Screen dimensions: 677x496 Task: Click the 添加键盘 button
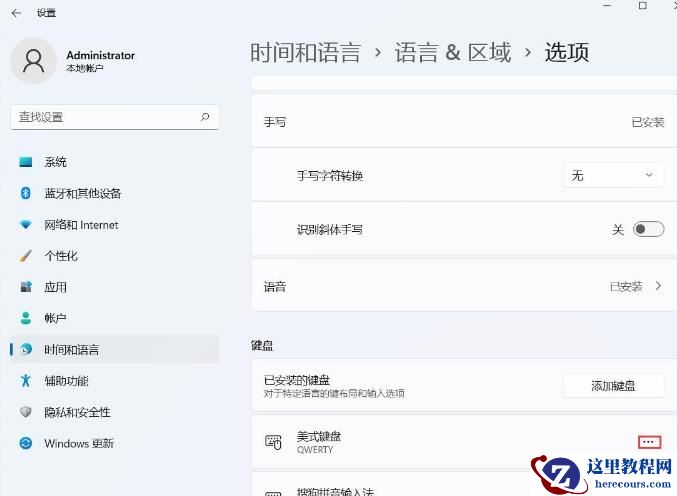(x=614, y=385)
